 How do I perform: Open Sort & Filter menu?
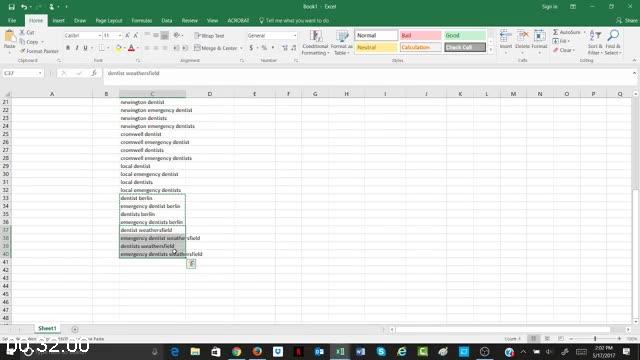tap(595, 42)
